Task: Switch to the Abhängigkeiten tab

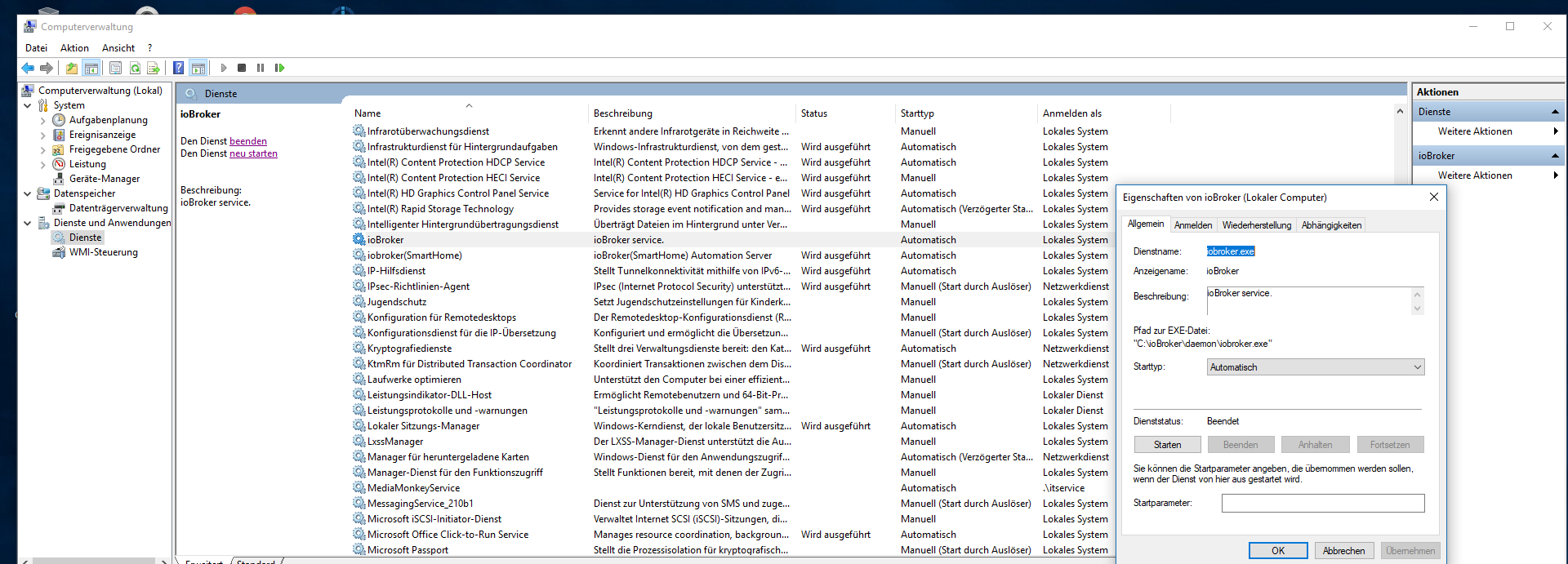Action: tap(1331, 225)
